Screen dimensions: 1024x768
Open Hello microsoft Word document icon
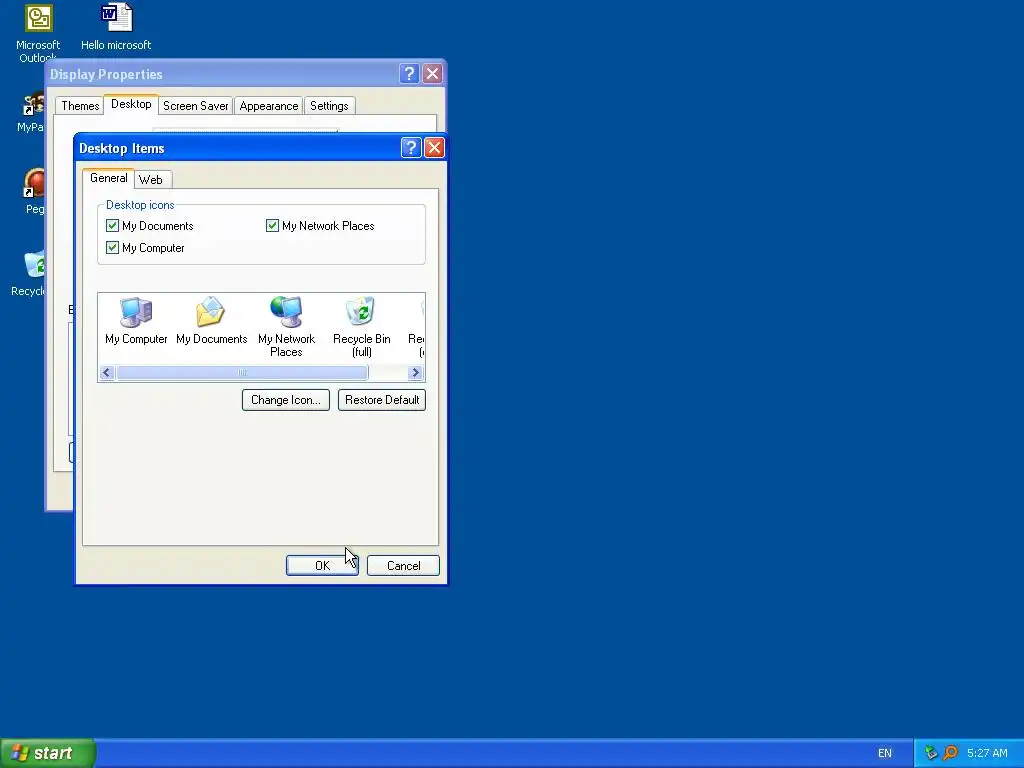[x=116, y=27]
